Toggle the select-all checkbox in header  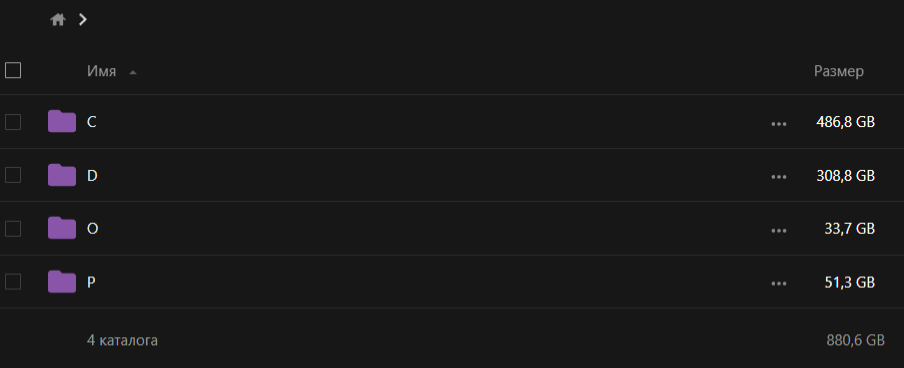click(x=13, y=70)
